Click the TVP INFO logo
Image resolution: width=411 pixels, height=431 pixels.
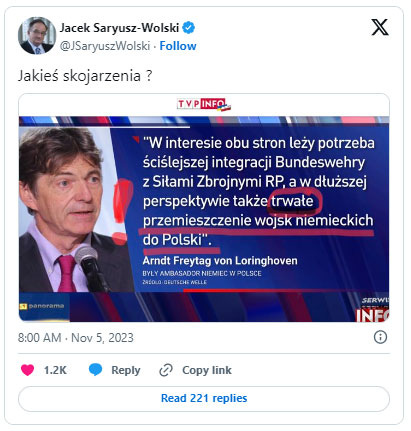coord(204,105)
